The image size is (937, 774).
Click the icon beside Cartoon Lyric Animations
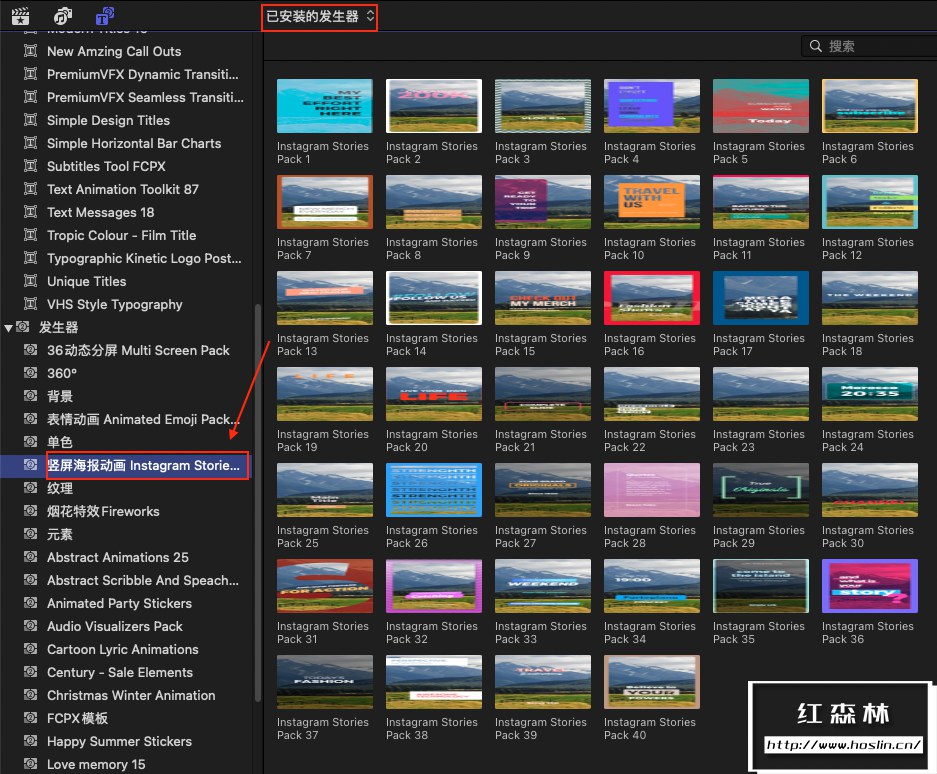click(x=30, y=649)
